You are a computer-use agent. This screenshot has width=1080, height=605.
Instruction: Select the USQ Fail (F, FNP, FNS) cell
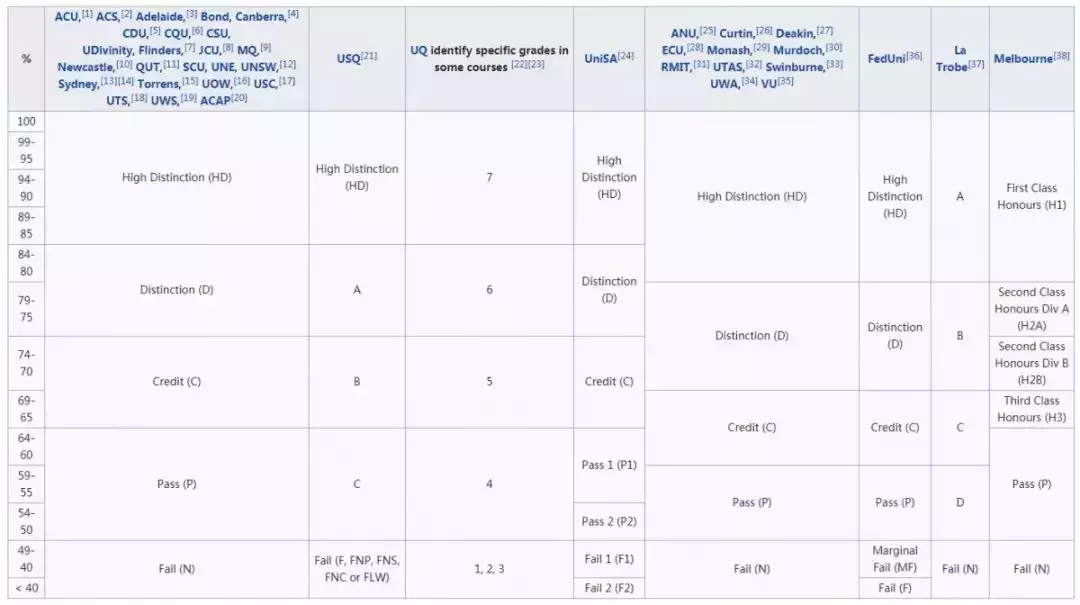[x=356, y=568]
